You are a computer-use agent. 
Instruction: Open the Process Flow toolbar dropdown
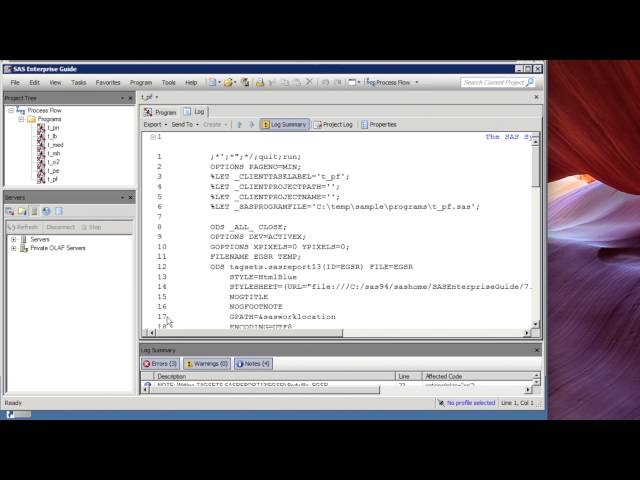[417, 82]
